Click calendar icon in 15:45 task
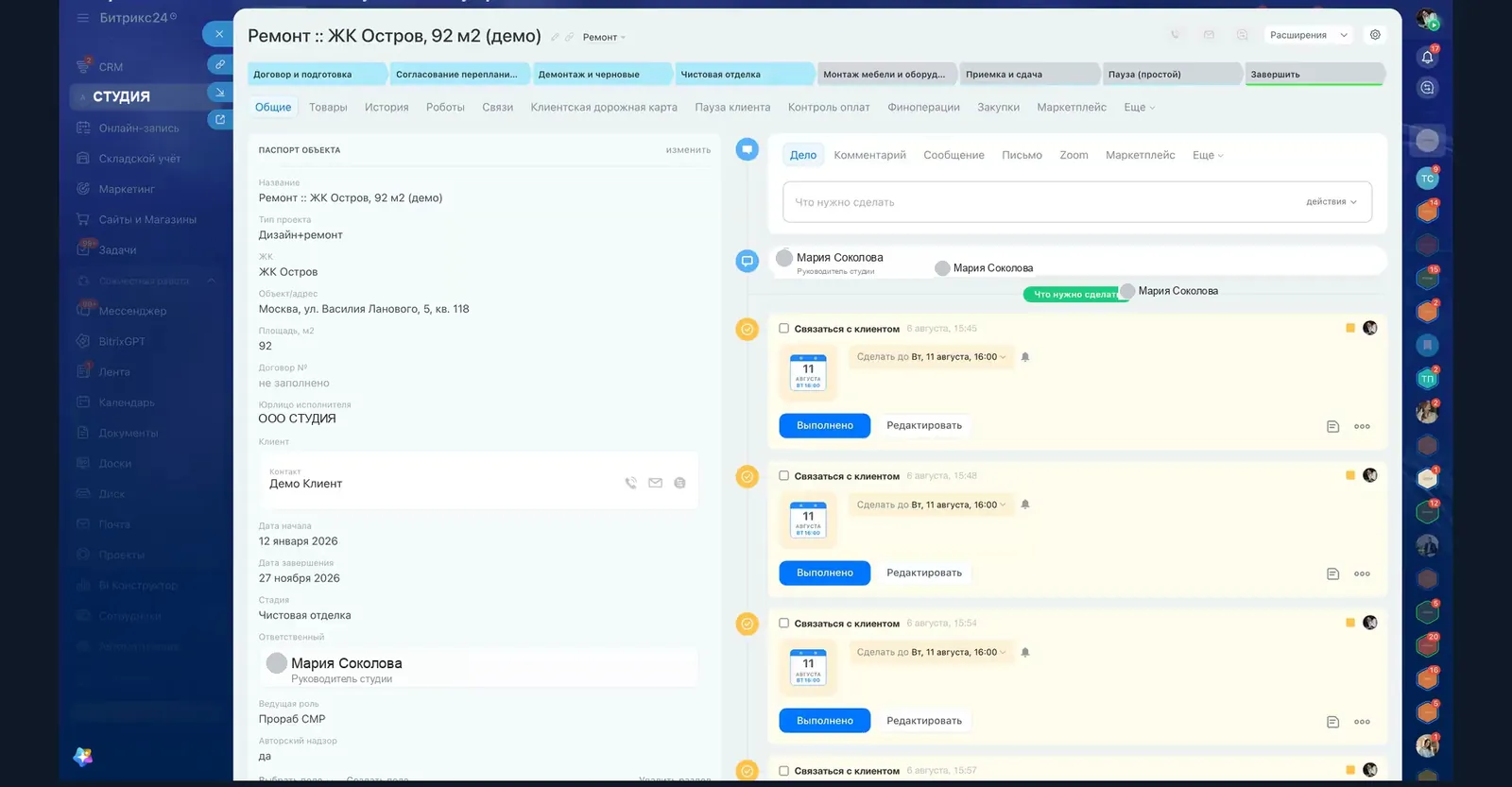Image resolution: width=1512 pixels, height=787 pixels. (x=808, y=372)
